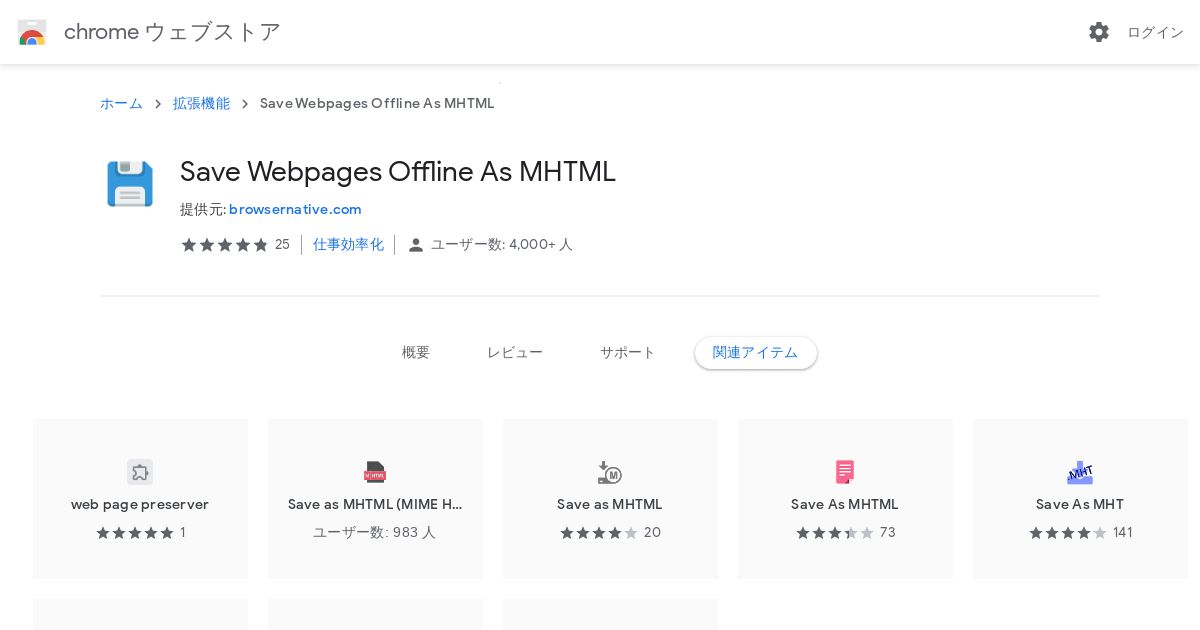Click the four-star rating with 20 reviews
Screen dimensions: 1200x630
(x=599, y=533)
